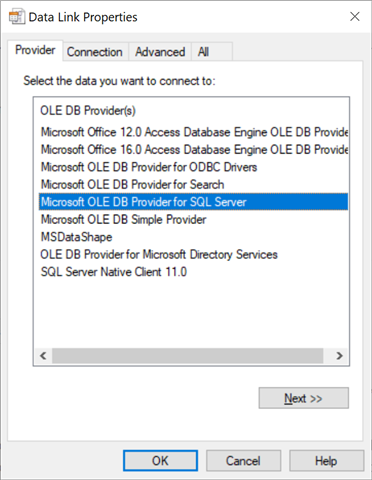Close the Data Link Properties dialog
372x480 pixels.
pos(355,16)
